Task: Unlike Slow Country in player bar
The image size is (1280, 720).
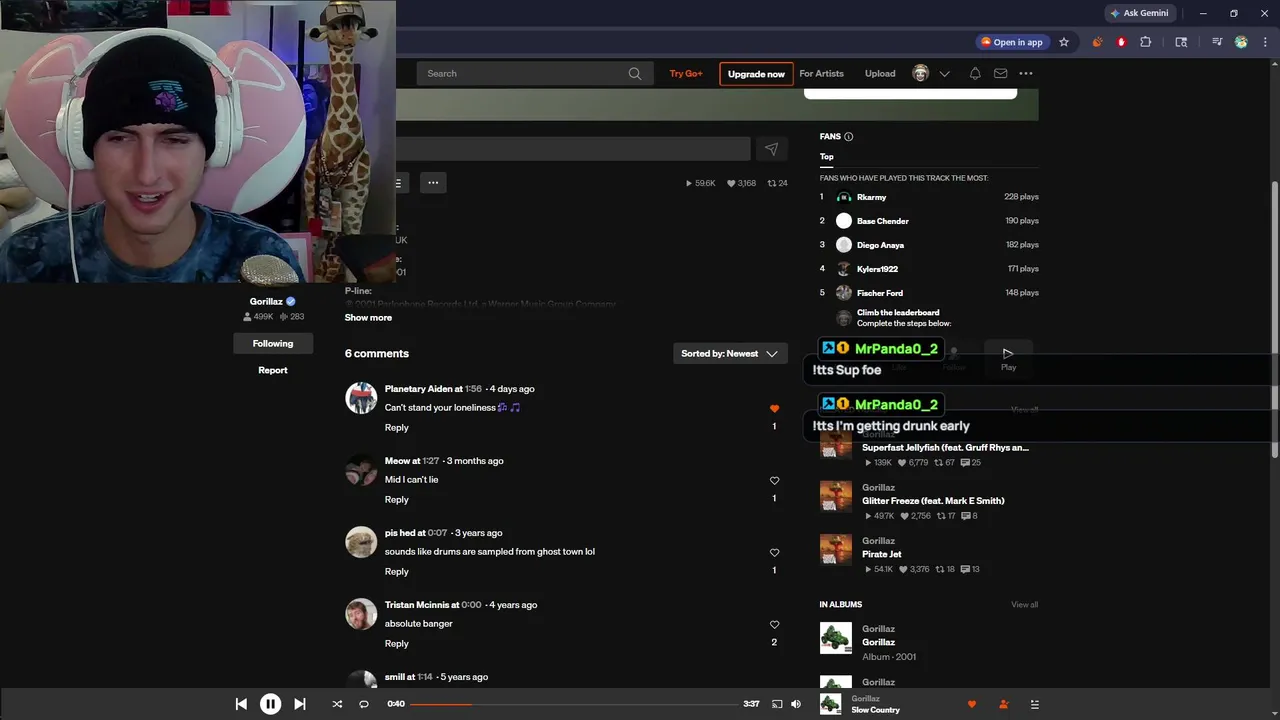Action: [971, 704]
